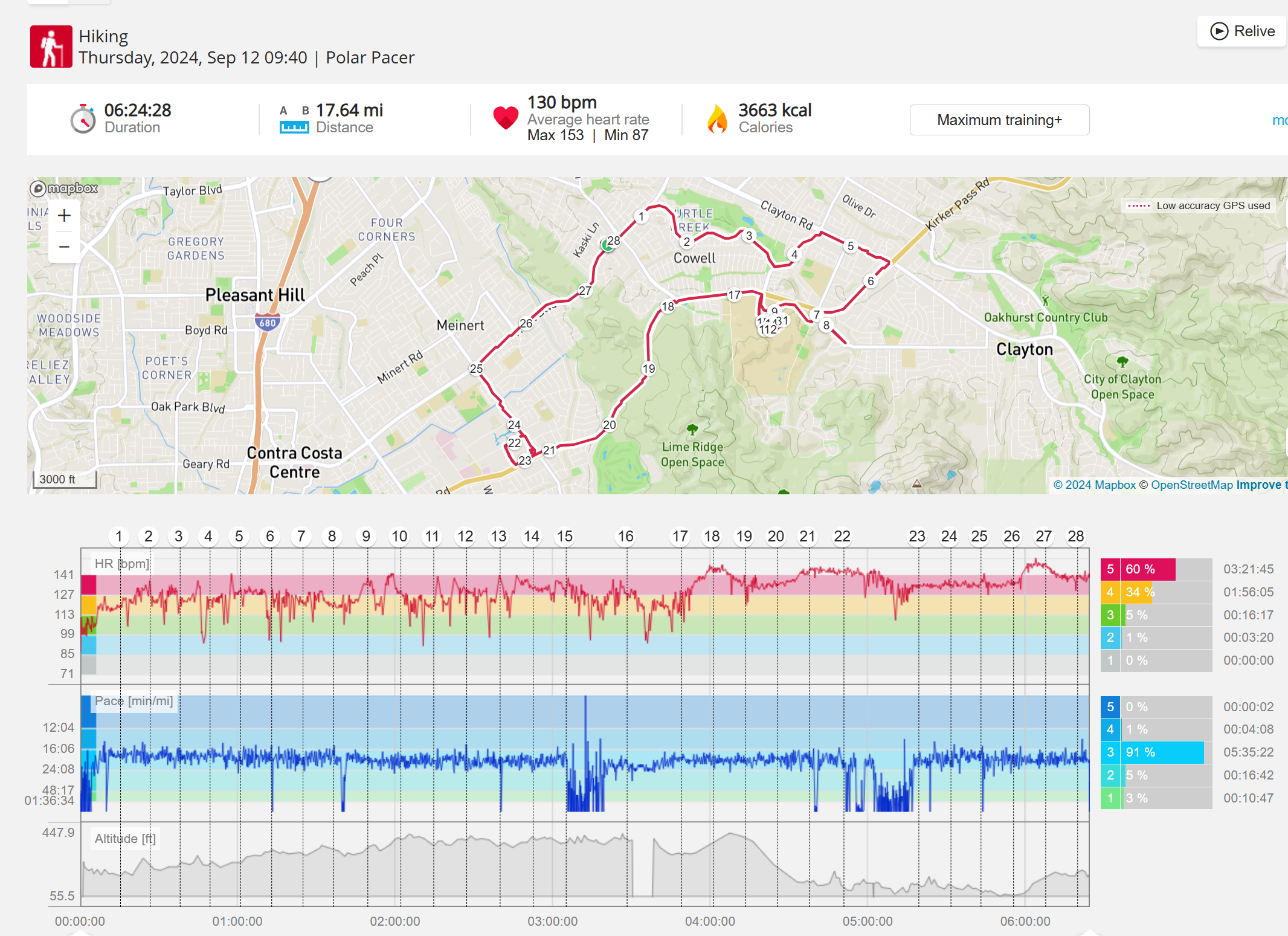Click speed zone 3 bar at 91 %
Image resolution: width=1288 pixels, height=936 pixels.
(1163, 752)
